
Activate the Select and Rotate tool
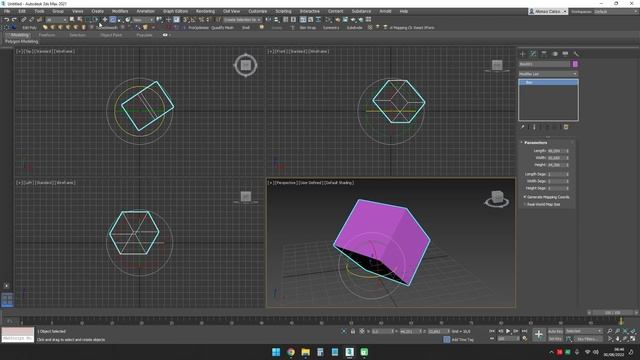(x=112, y=20)
